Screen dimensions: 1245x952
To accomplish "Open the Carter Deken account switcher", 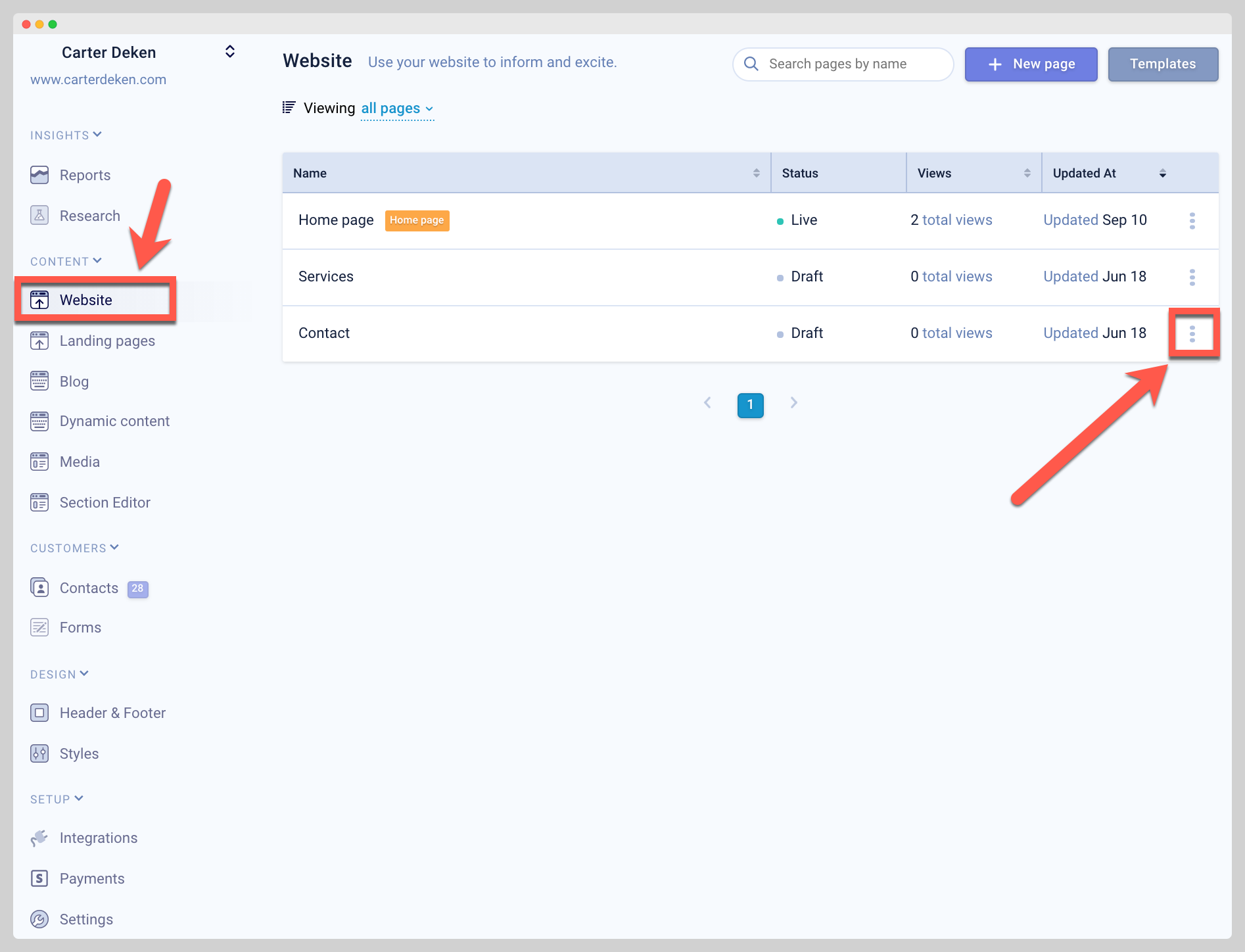I will point(229,51).
